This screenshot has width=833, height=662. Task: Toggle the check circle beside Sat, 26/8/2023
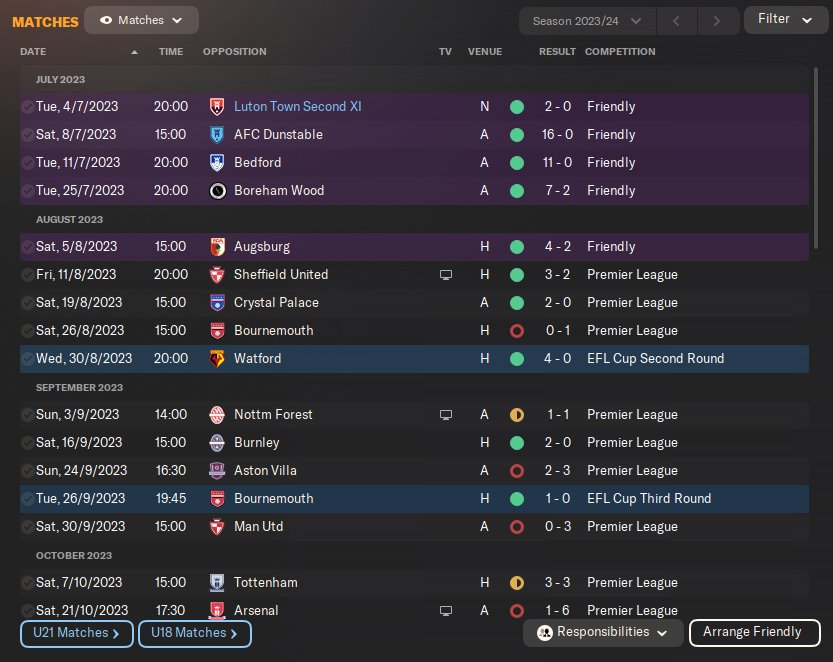[x=27, y=330]
